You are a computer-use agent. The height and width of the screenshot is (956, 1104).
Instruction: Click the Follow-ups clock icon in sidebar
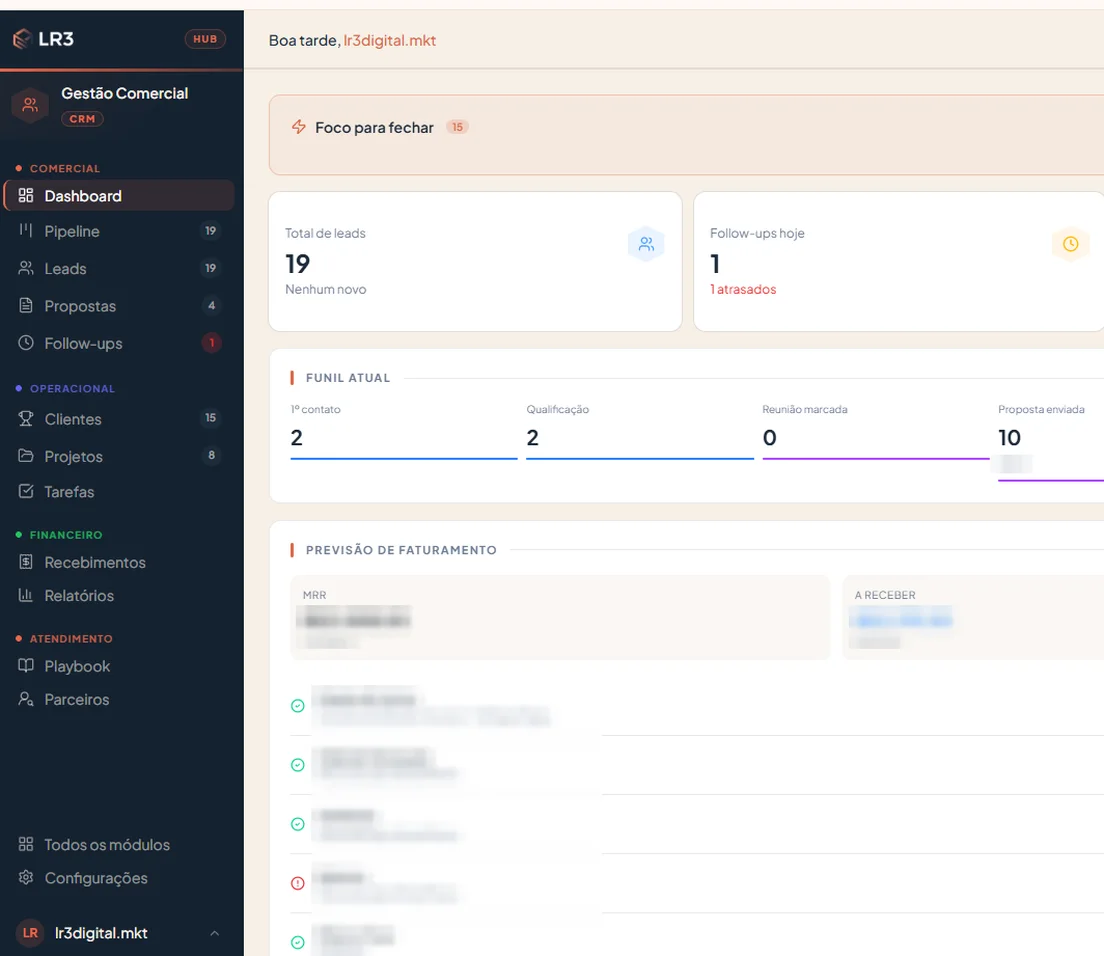26,343
